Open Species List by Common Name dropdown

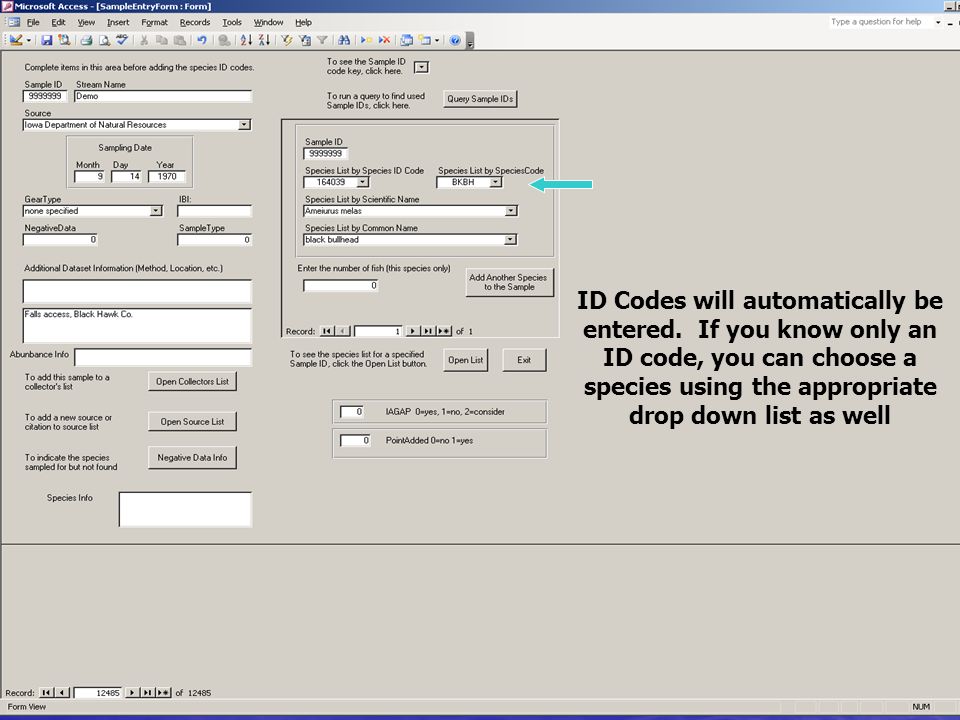[510, 239]
